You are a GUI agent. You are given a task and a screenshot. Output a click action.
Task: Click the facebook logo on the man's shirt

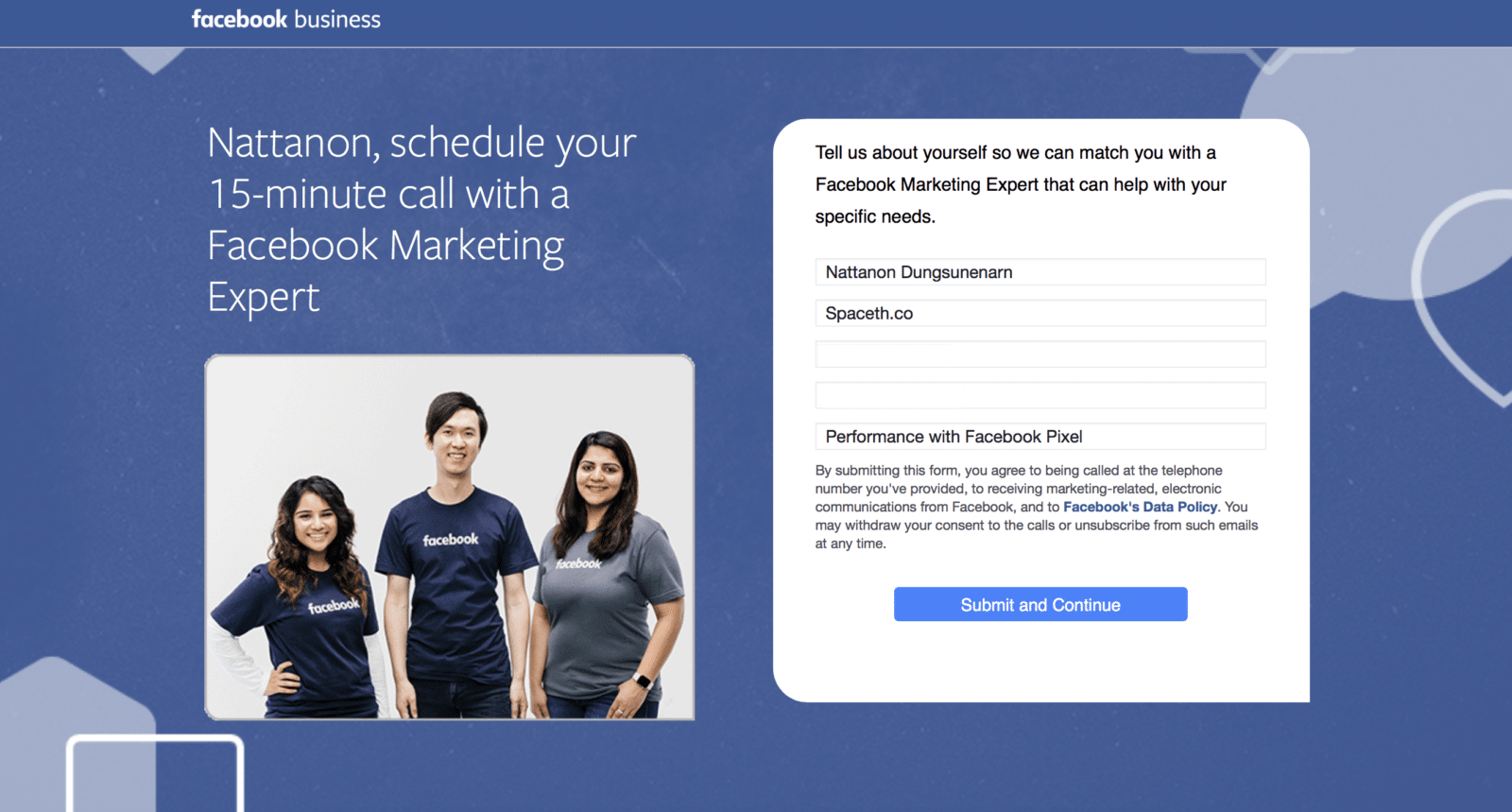451,540
